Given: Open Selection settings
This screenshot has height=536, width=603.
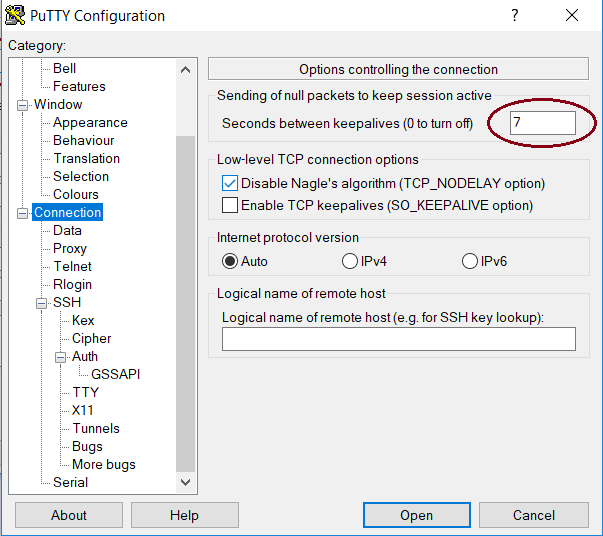Looking at the screenshot, I should pos(81,176).
